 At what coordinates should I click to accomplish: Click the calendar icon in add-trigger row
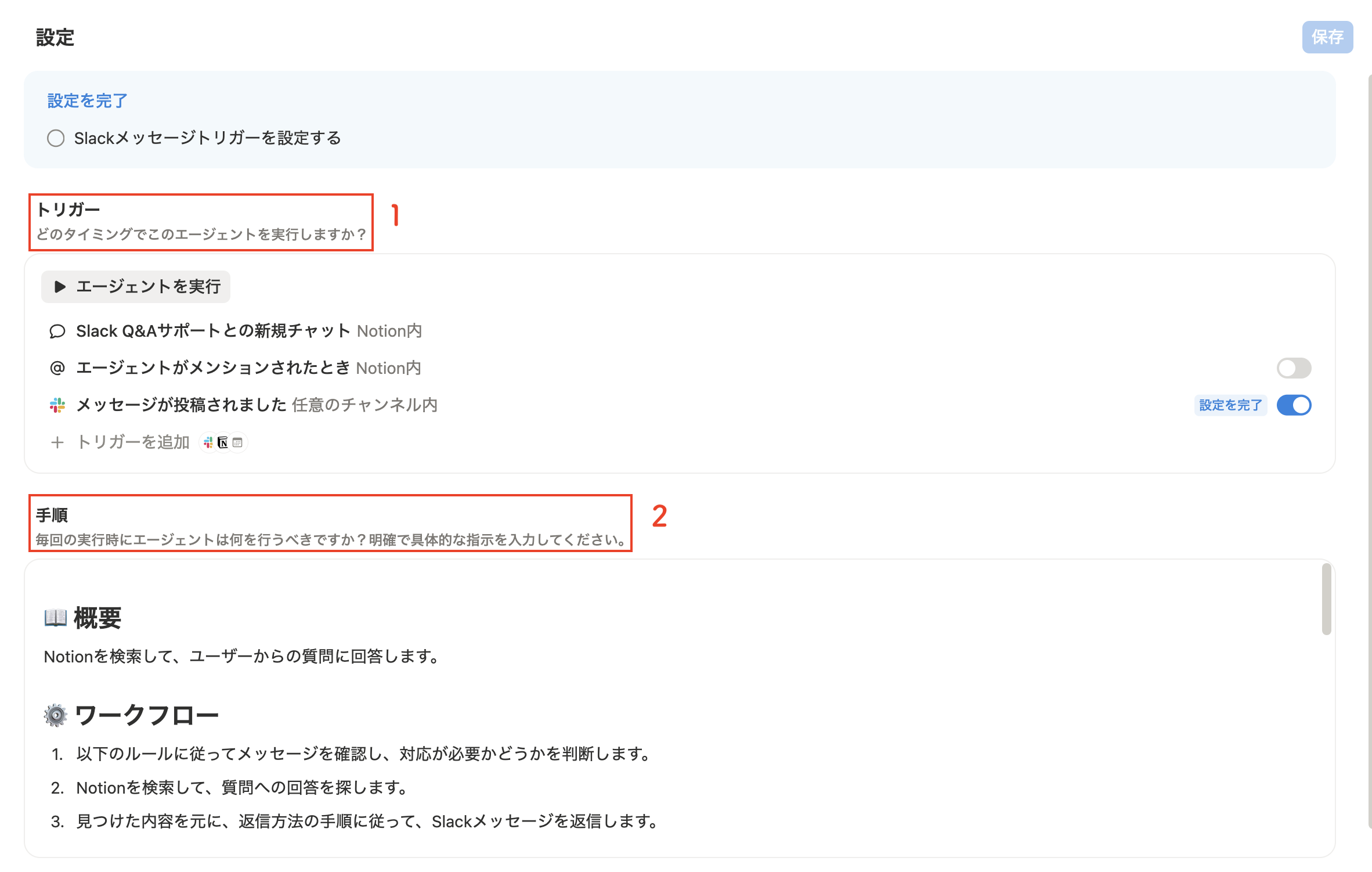[237, 442]
